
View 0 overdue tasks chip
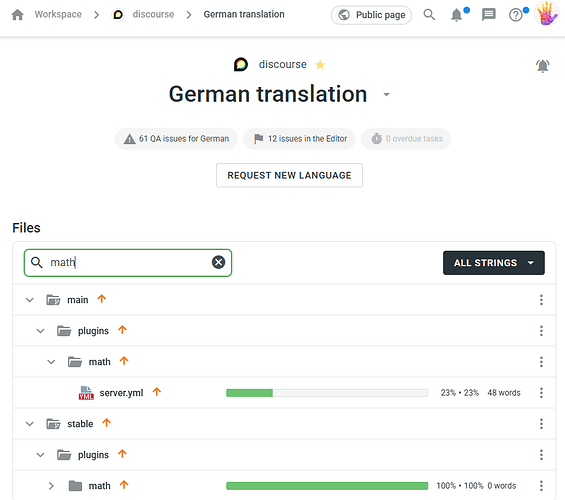[406, 139]
